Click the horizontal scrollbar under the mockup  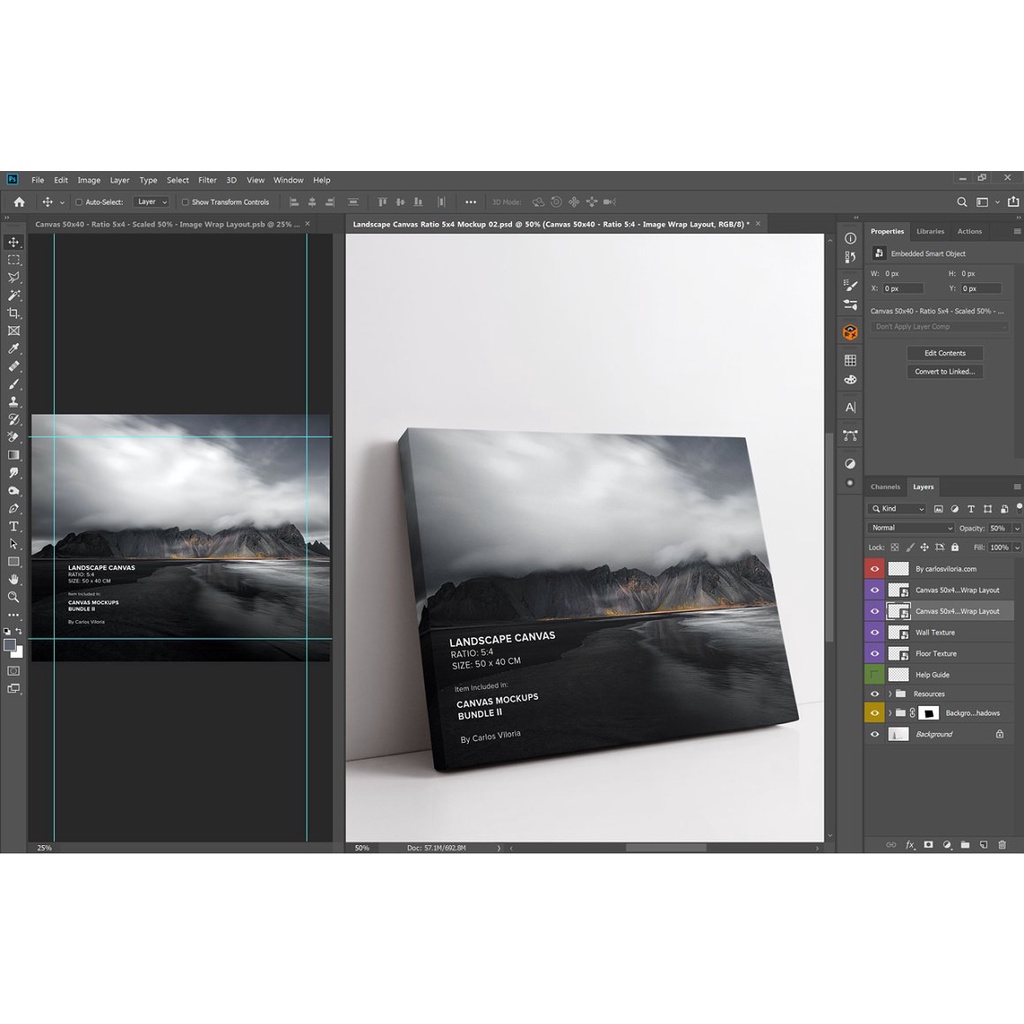click(x=665, y=848)
